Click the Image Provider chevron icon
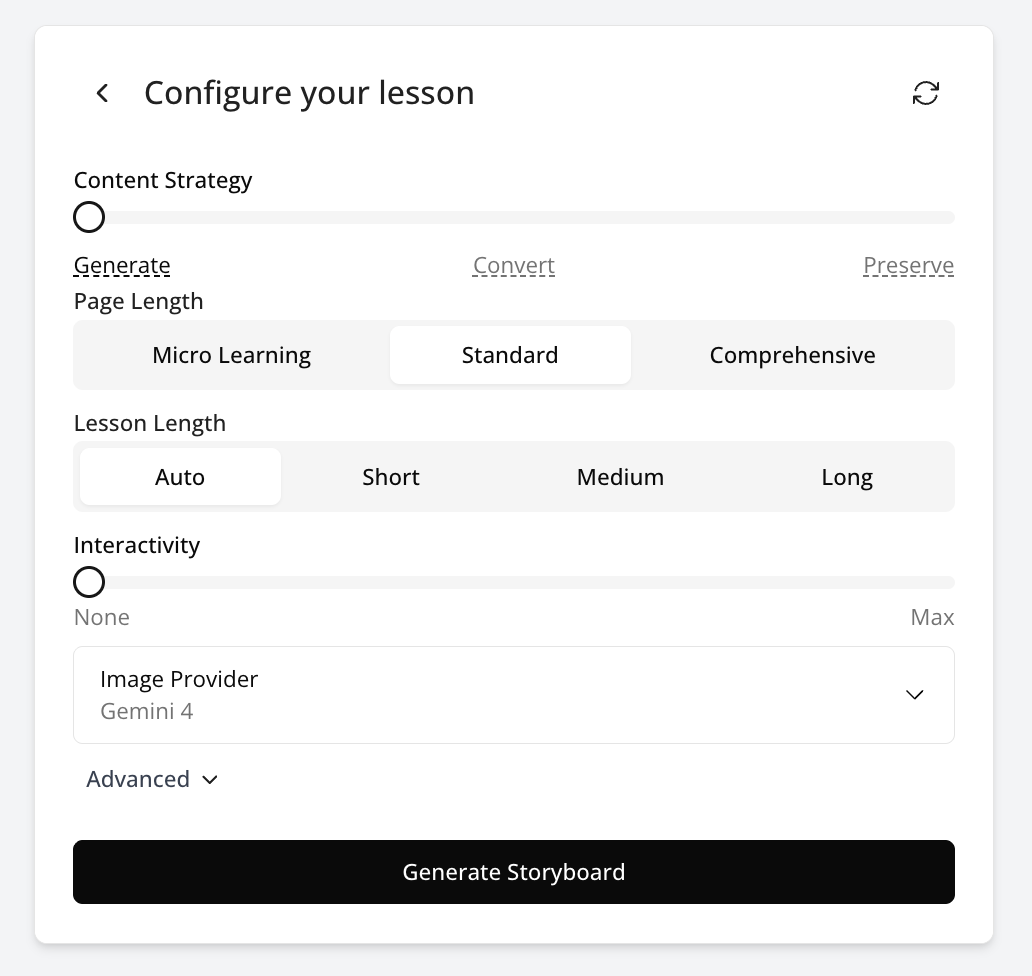The width and height of the screenshot is (1032, 976). point(914,695)
